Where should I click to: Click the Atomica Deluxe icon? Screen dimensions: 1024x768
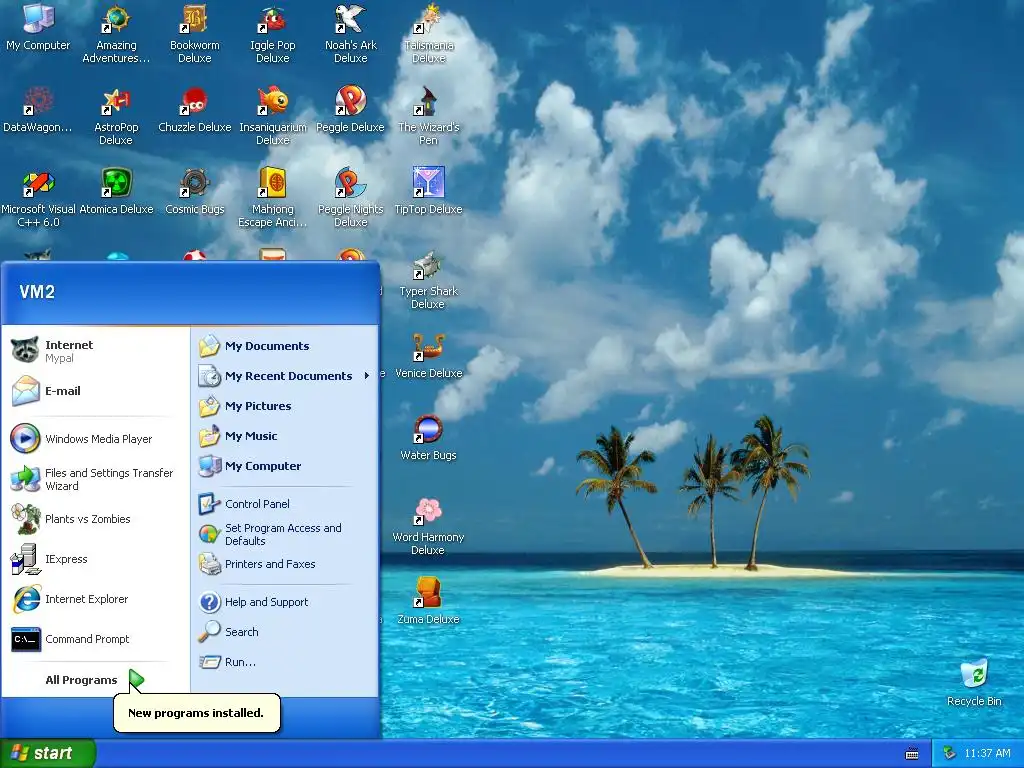(x=116, y=191)
